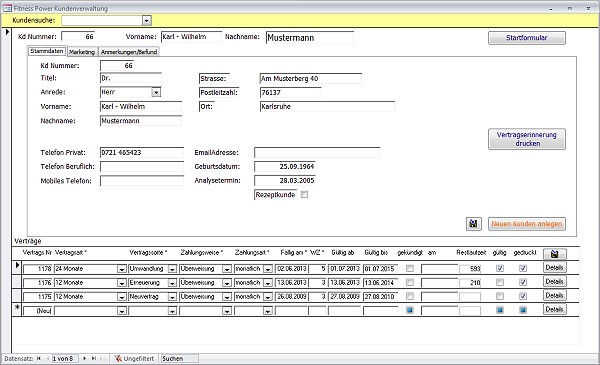The image size is (600, 365).
Task: Open Zahlungsart dropdown for contract 1178
Action: [267, 269]
